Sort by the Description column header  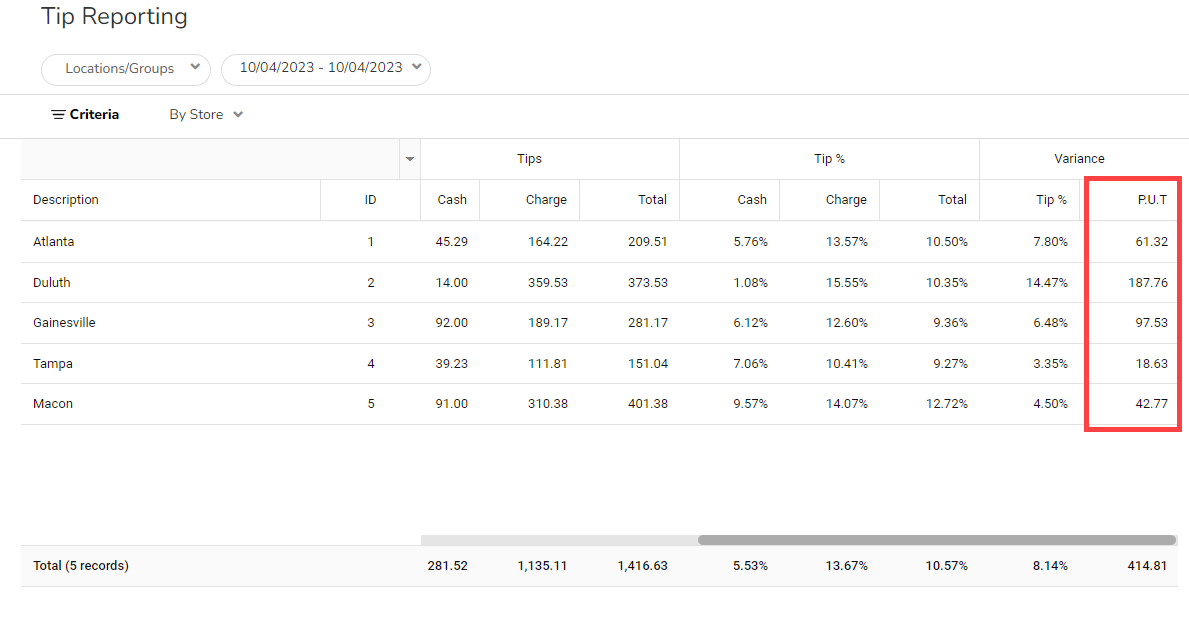click(x=66, y=200)
